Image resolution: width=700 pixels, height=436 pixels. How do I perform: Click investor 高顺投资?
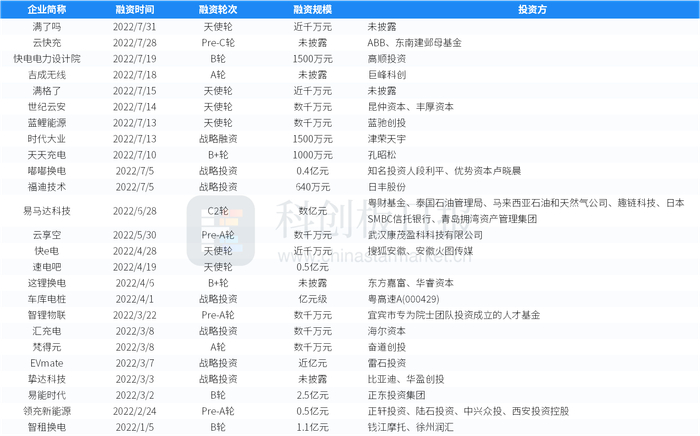(x=387, y=59)
